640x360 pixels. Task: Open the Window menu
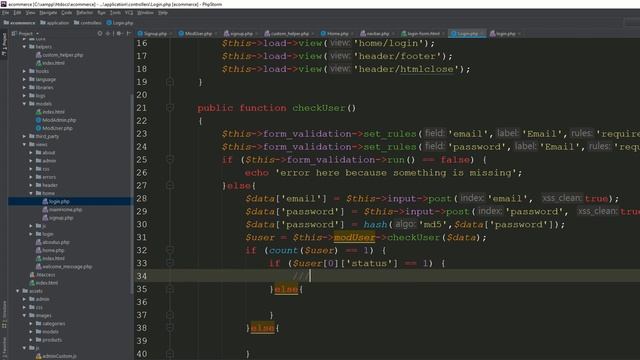point(145,13)
